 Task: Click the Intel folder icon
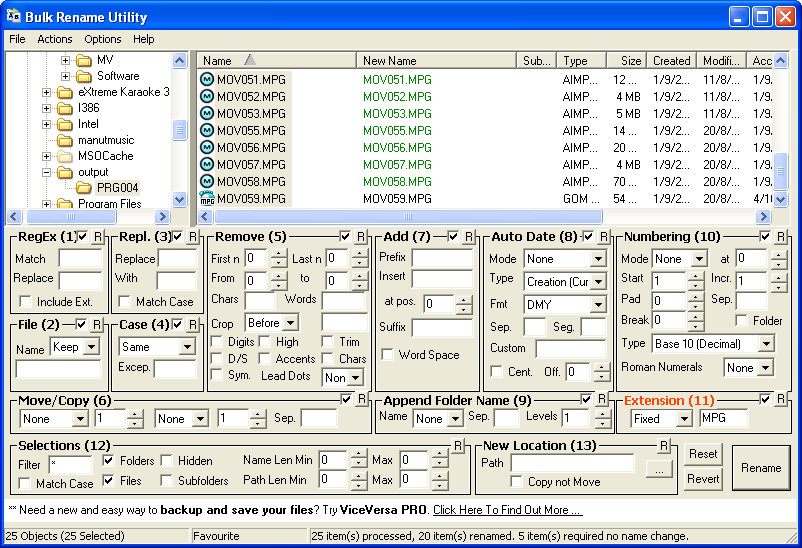click(x=65, y=124)
